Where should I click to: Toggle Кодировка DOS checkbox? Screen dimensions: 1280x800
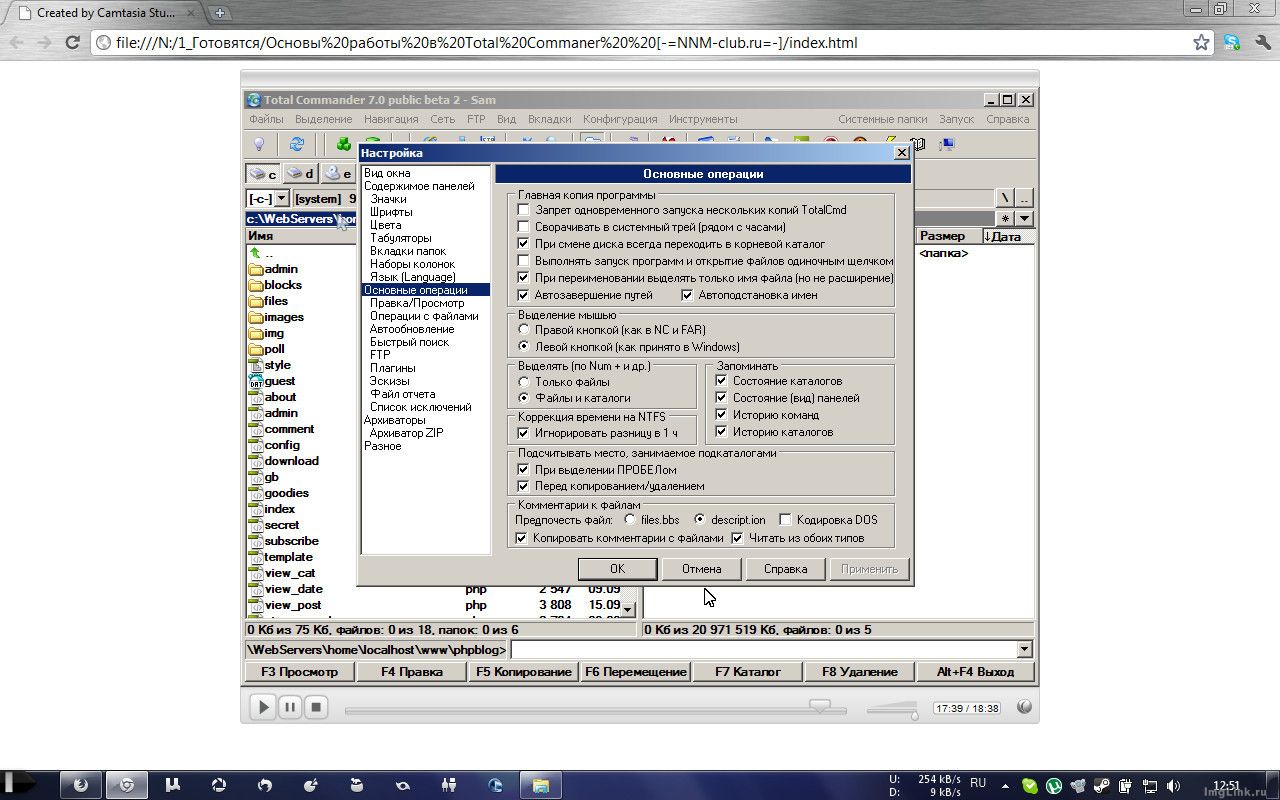coord(785,520)
